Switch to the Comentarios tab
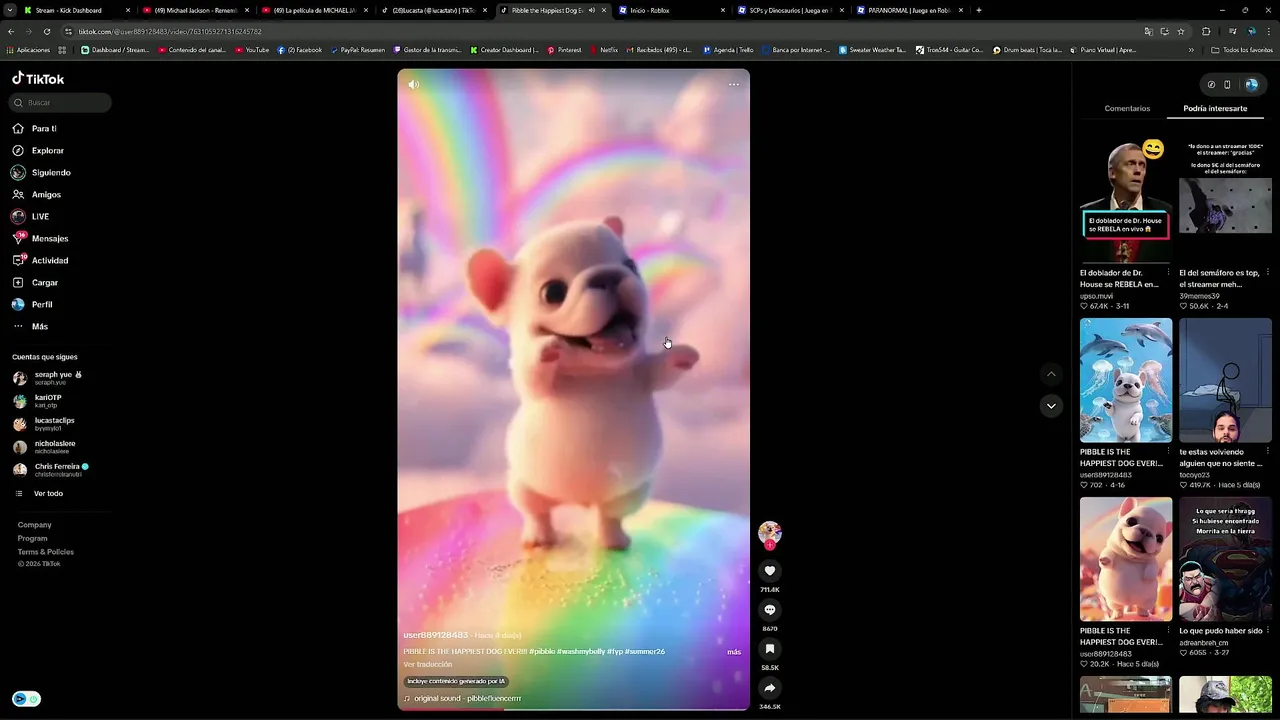 pyautogui.click(x=1127, y=108)
